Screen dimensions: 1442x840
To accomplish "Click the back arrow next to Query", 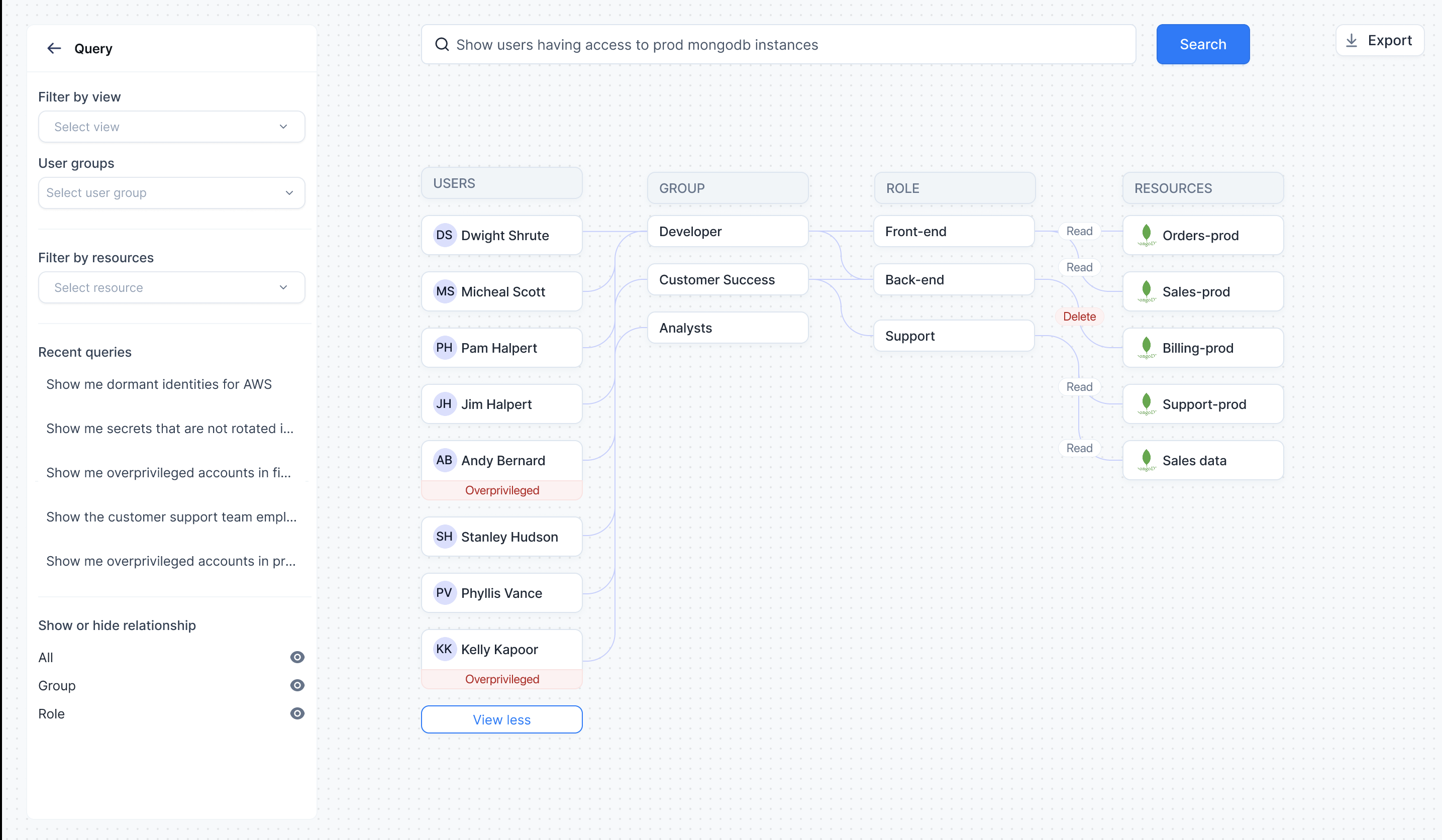I will click(54, 49).
